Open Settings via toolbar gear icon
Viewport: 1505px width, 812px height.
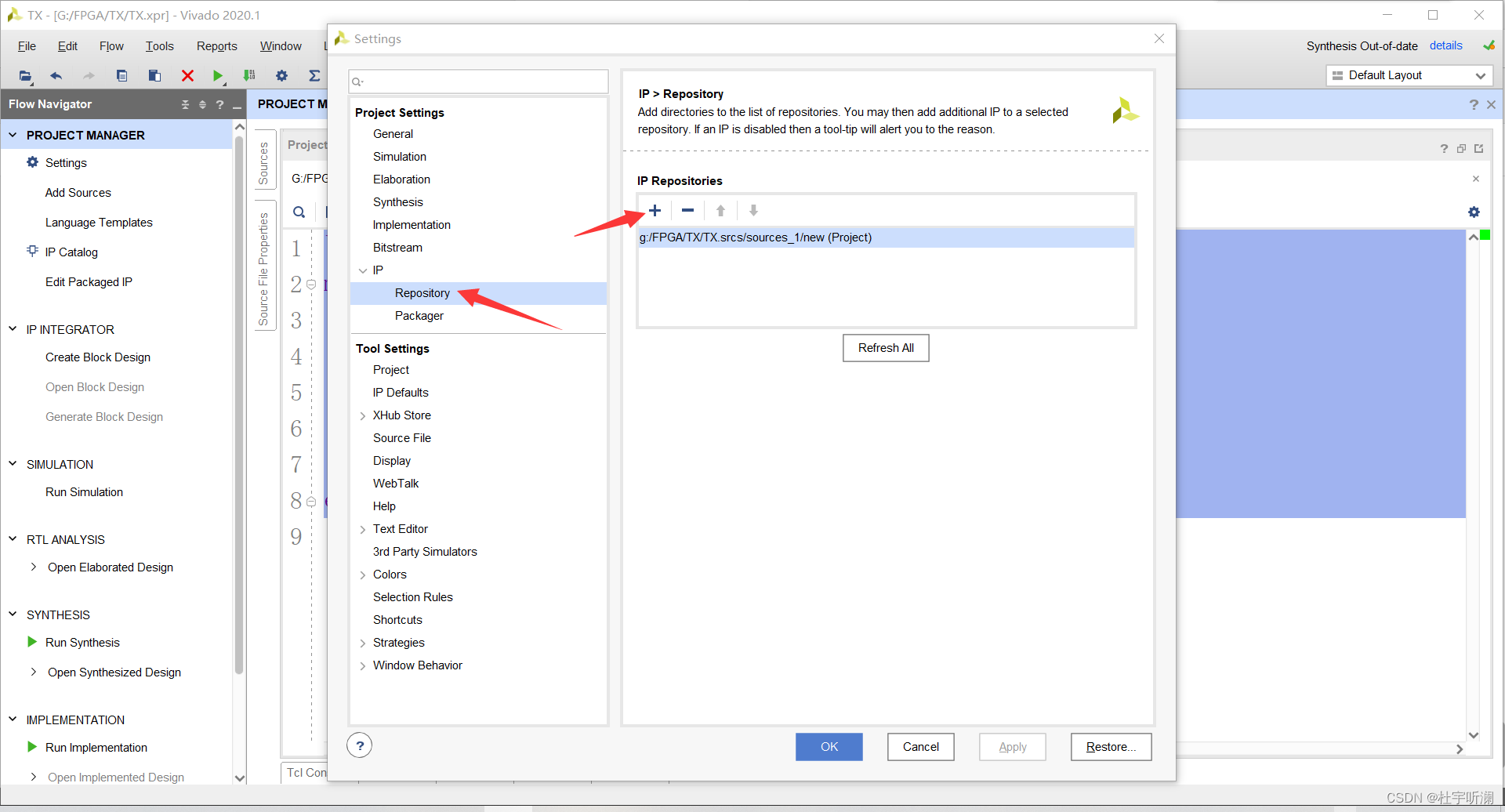coord(281,76)
